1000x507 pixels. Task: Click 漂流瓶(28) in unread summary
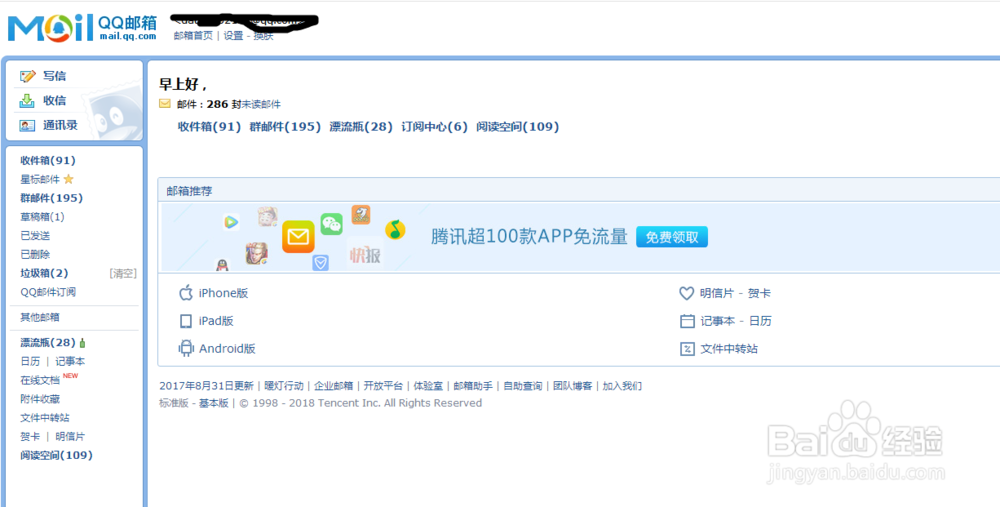coord(361,127)
